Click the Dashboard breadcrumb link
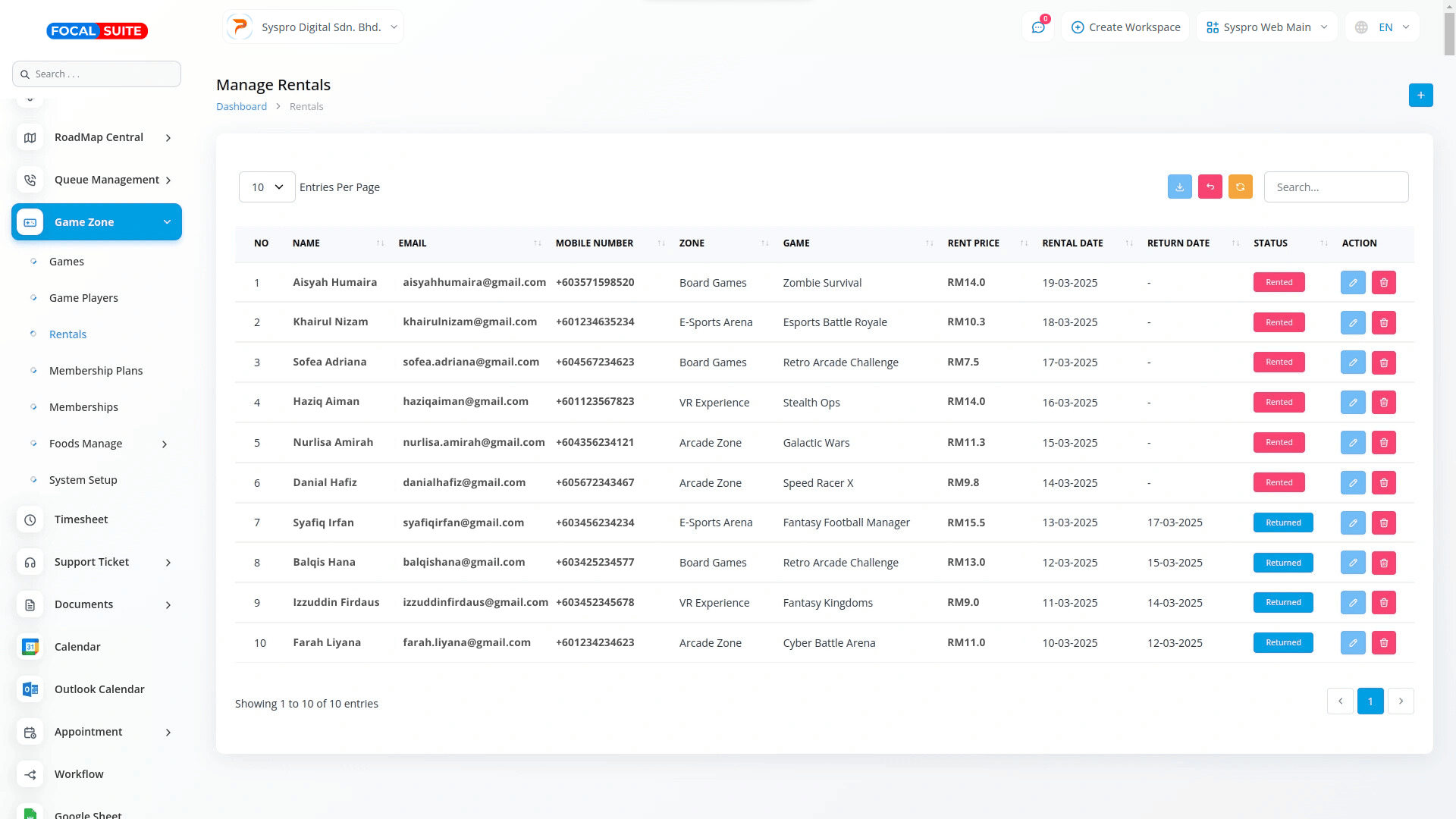 click(x=241, y=106)
